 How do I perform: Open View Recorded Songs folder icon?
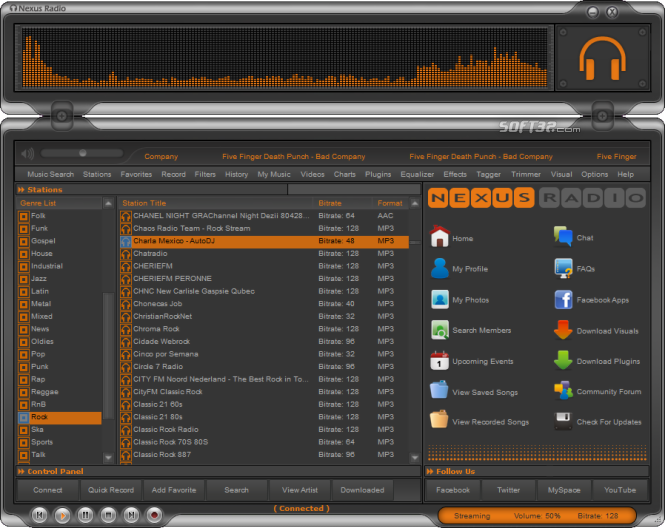[x=439, y=420]
